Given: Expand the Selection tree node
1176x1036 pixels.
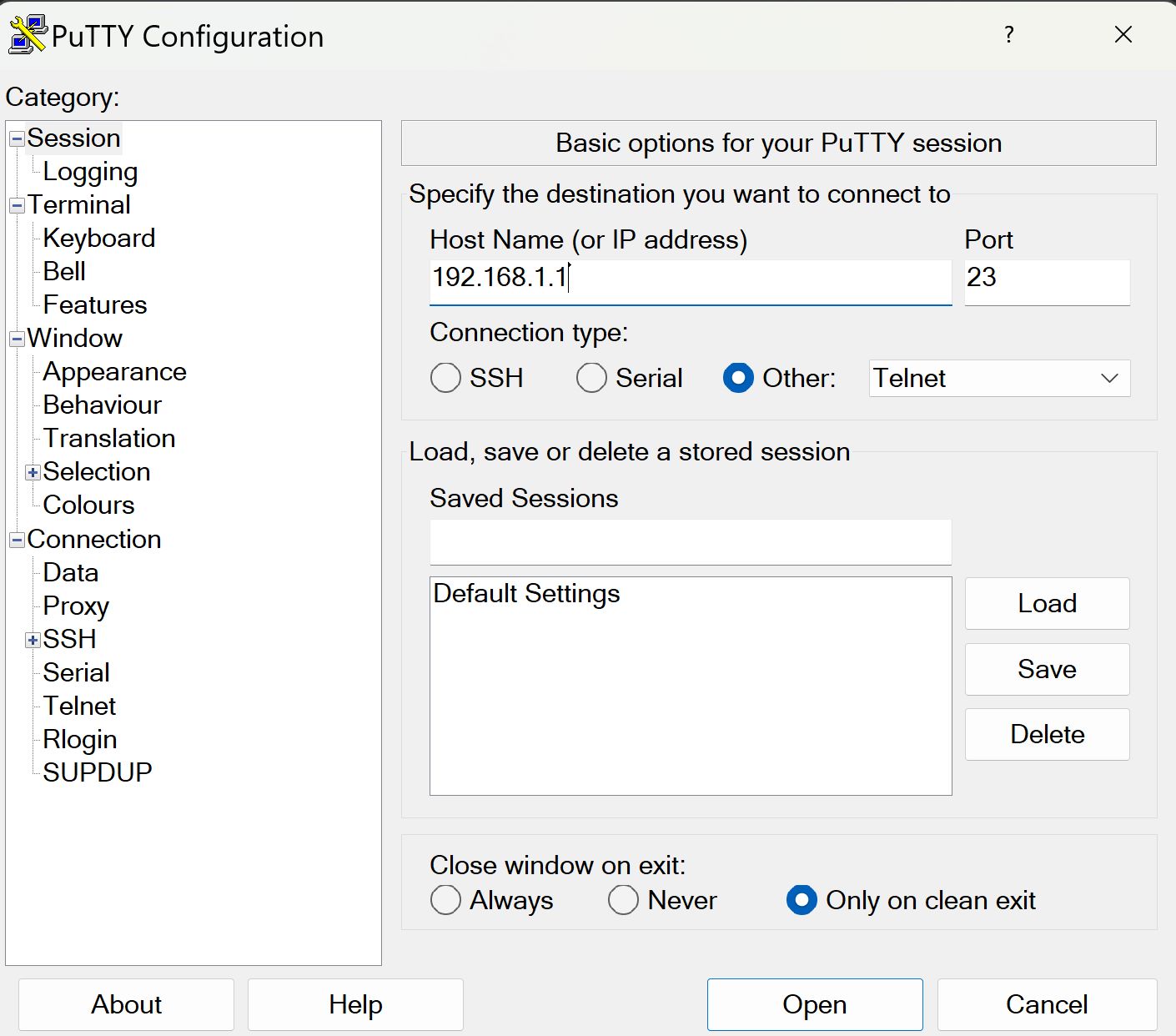Looking at the screenshot, I should click(x=33, y=473).
